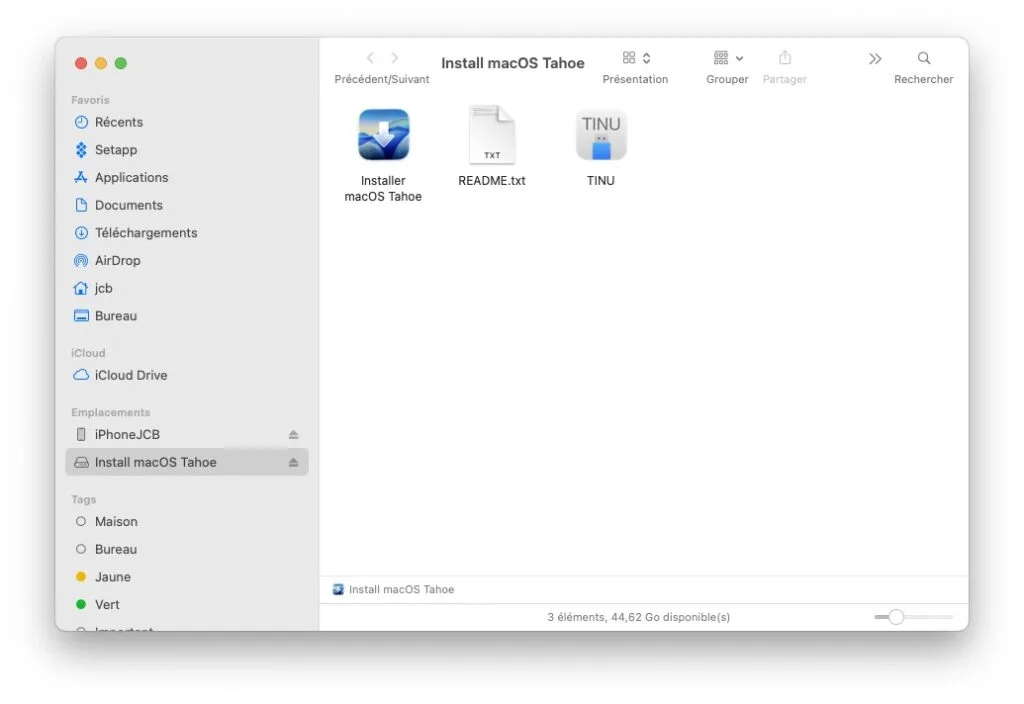Viewport: 1024px width, 704px height.
Task: Click the TINU file name label
Action: click(601, 180)
